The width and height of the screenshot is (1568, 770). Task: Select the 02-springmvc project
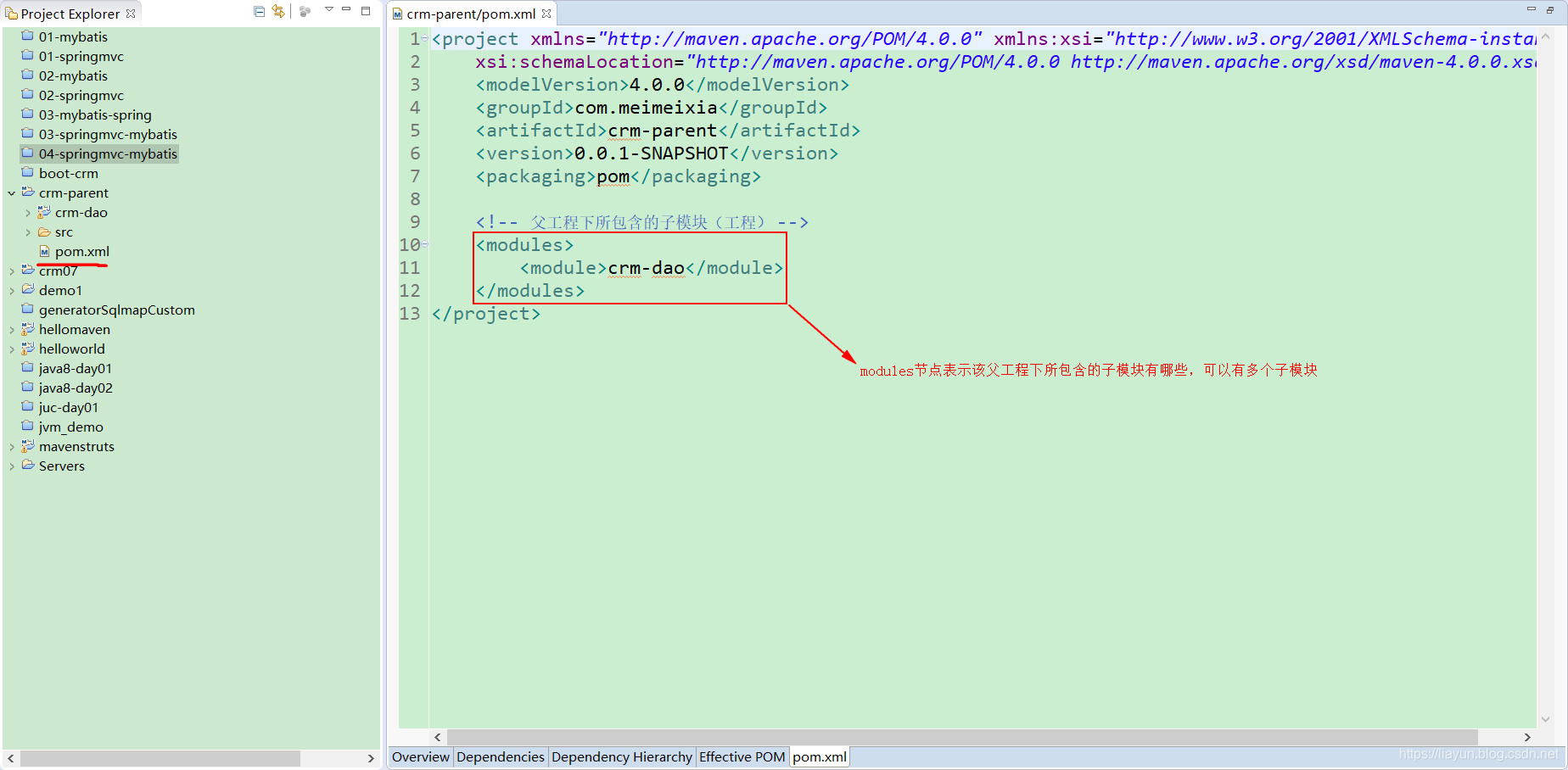(81, 95)
